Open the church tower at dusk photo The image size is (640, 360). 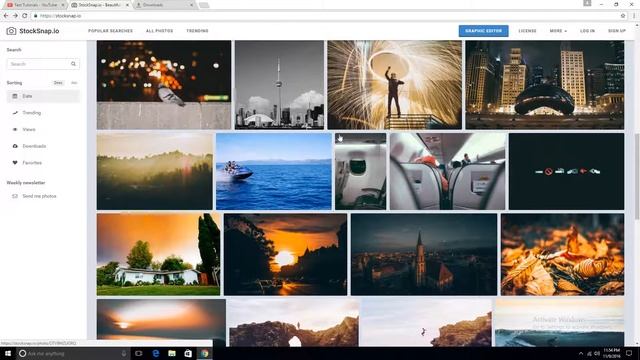pos(424,254)
